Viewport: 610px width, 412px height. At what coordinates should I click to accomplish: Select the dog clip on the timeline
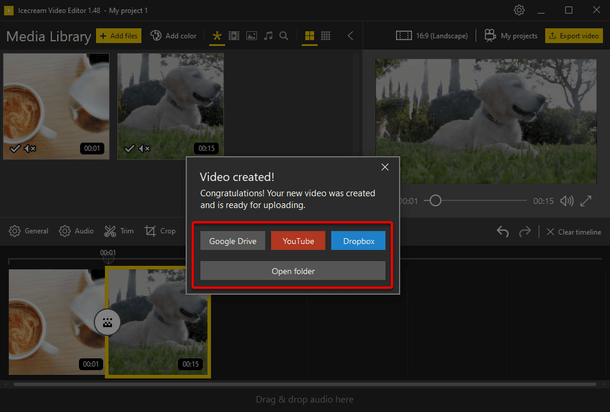coord(158,322)
